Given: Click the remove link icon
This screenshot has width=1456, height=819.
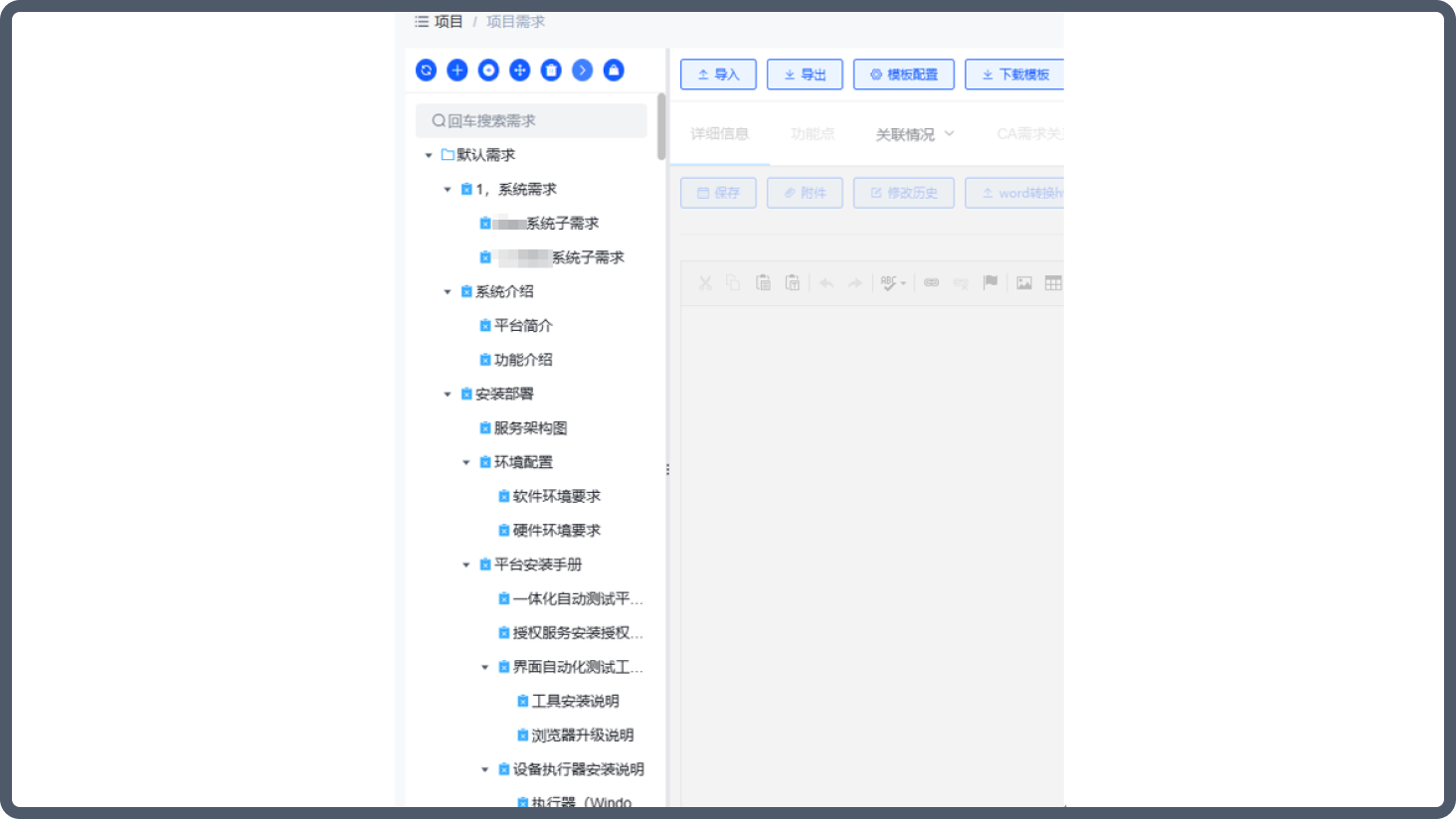Looking at the screenshot, I should point(961,283).
